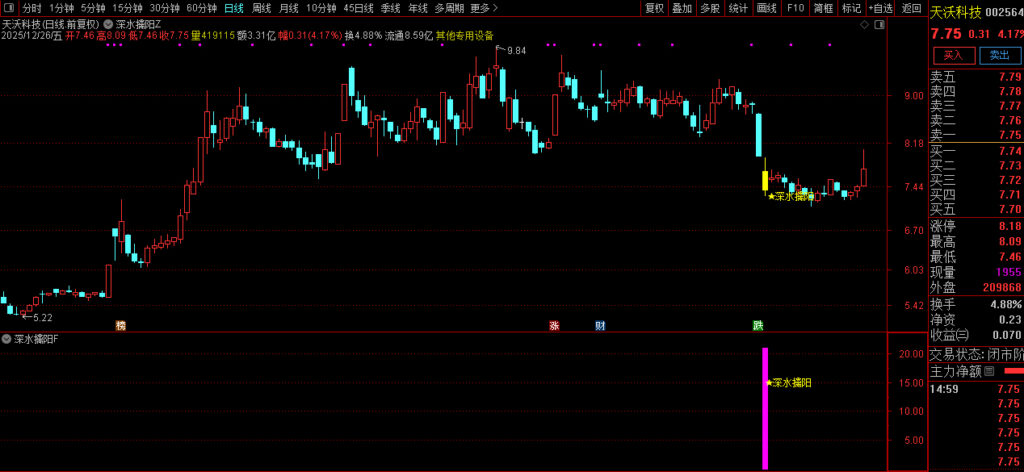Open the F10 company info tab
The height and width of the screenshot is (472, 1024).
coord(795,7)
